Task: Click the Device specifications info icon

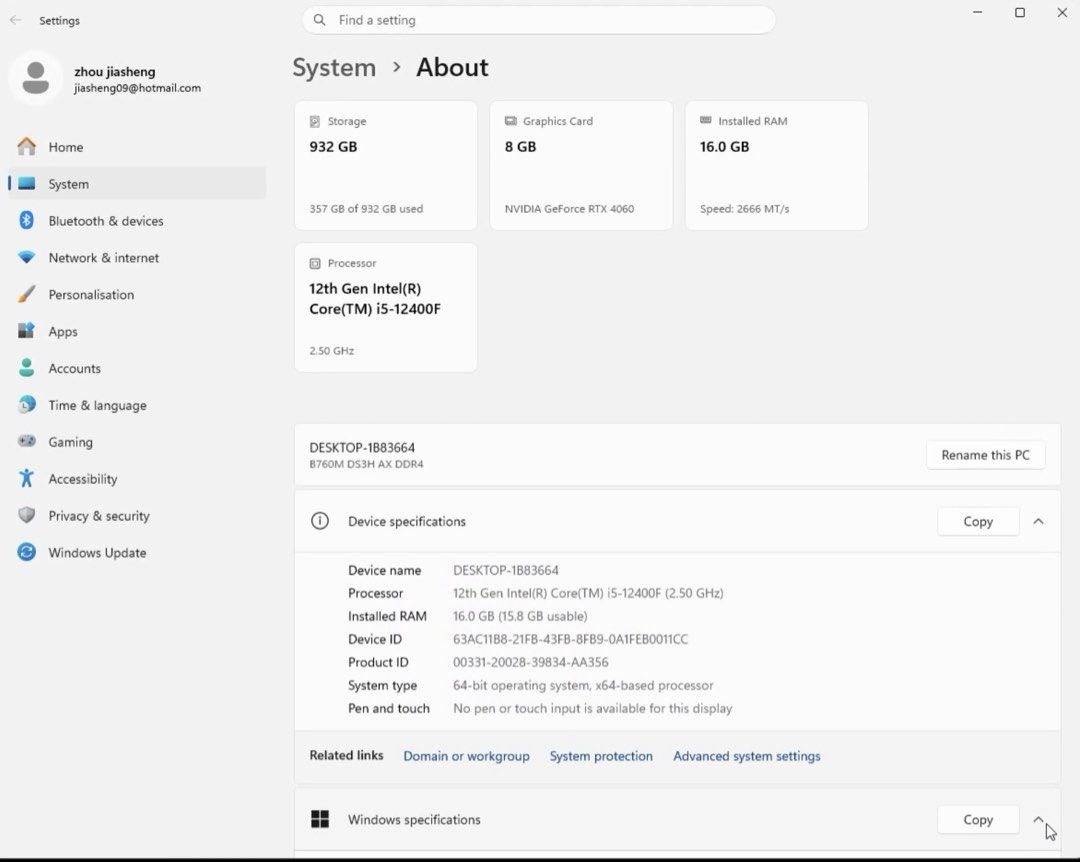Action: click(x=320, y=521)
